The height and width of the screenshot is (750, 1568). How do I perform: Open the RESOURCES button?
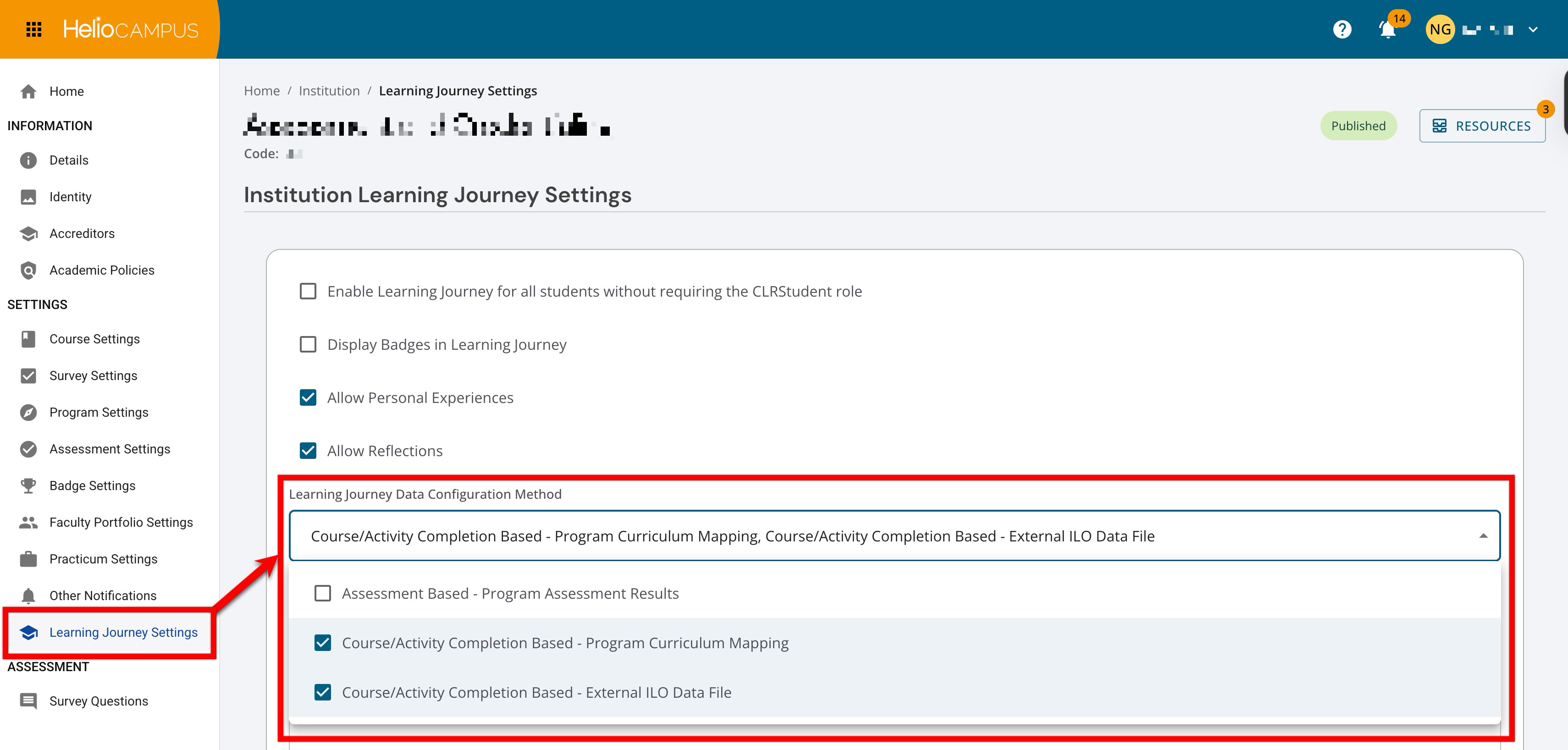point(1482,126)
